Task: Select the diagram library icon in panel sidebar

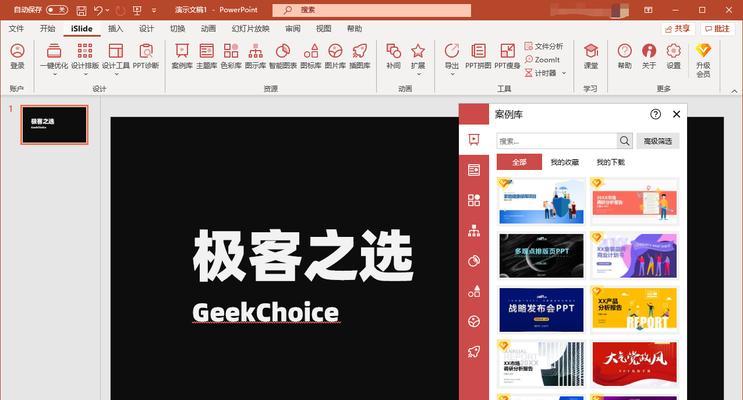Action: tap(474, 230)
